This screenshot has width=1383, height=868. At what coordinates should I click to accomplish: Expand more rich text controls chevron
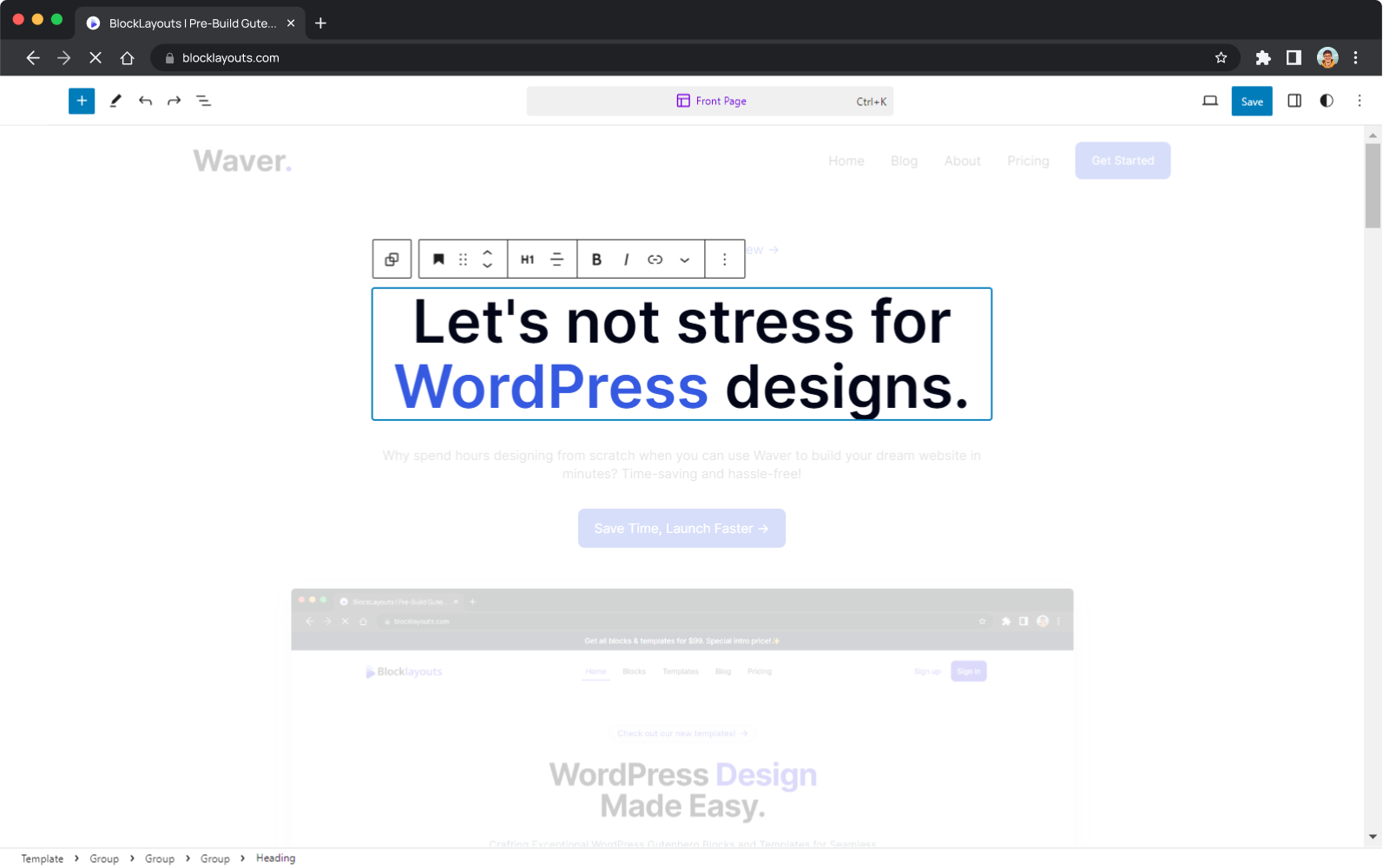(685, 260)
